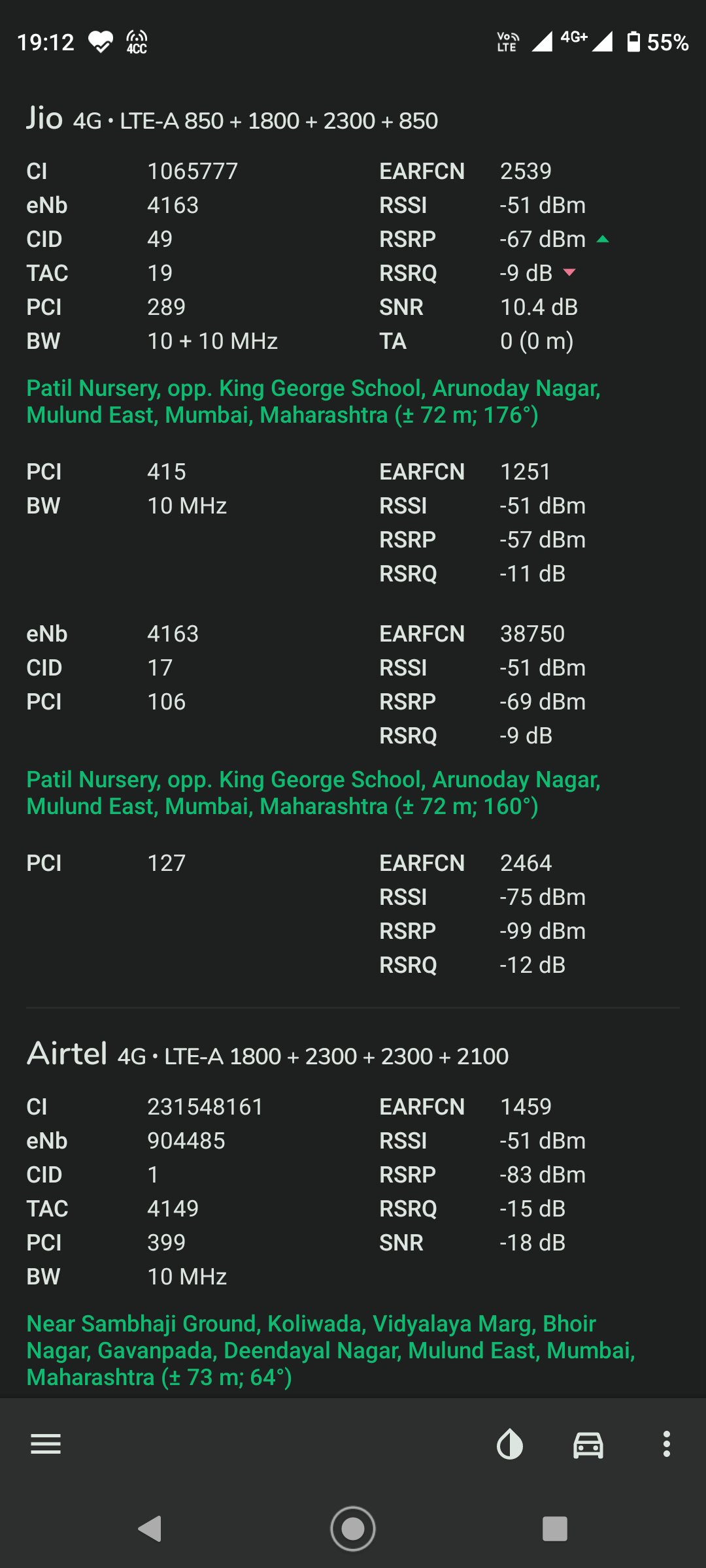Tap the Jio CI value 1065777

[192, 171]
